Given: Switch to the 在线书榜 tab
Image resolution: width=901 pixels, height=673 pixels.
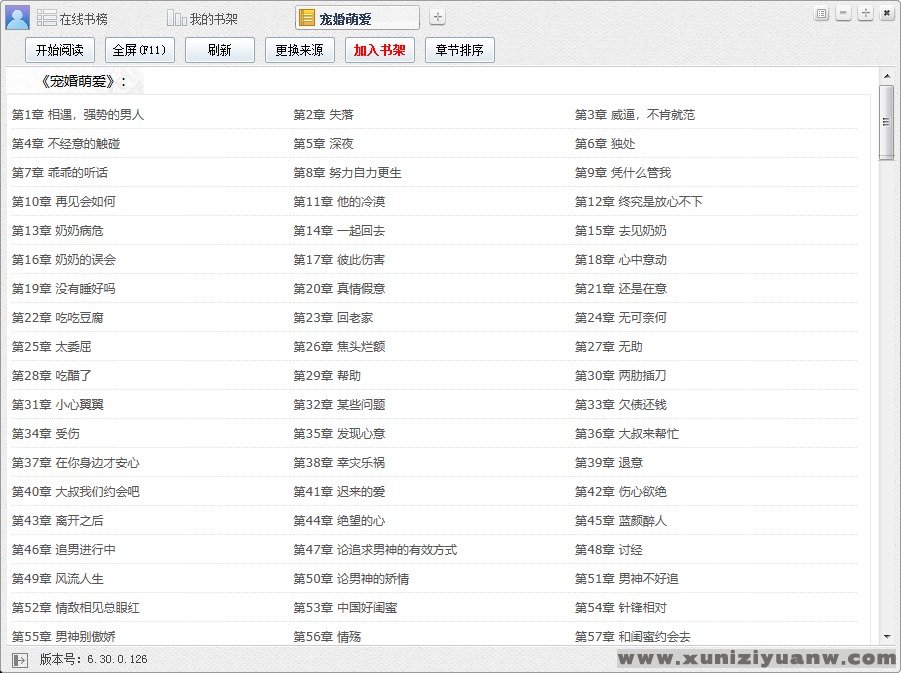Looking at the screenshot, I should [83, 19].
